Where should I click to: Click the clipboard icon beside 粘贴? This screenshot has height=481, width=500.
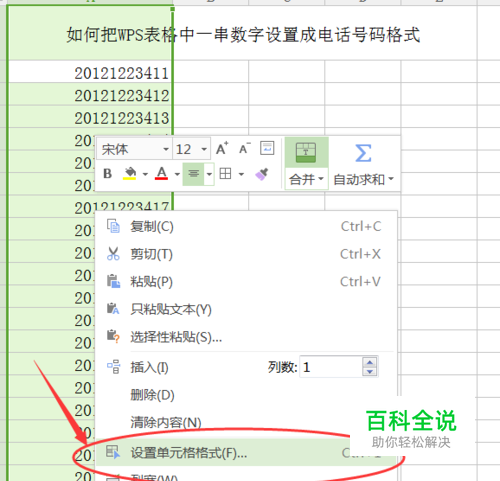click(113, 281)
